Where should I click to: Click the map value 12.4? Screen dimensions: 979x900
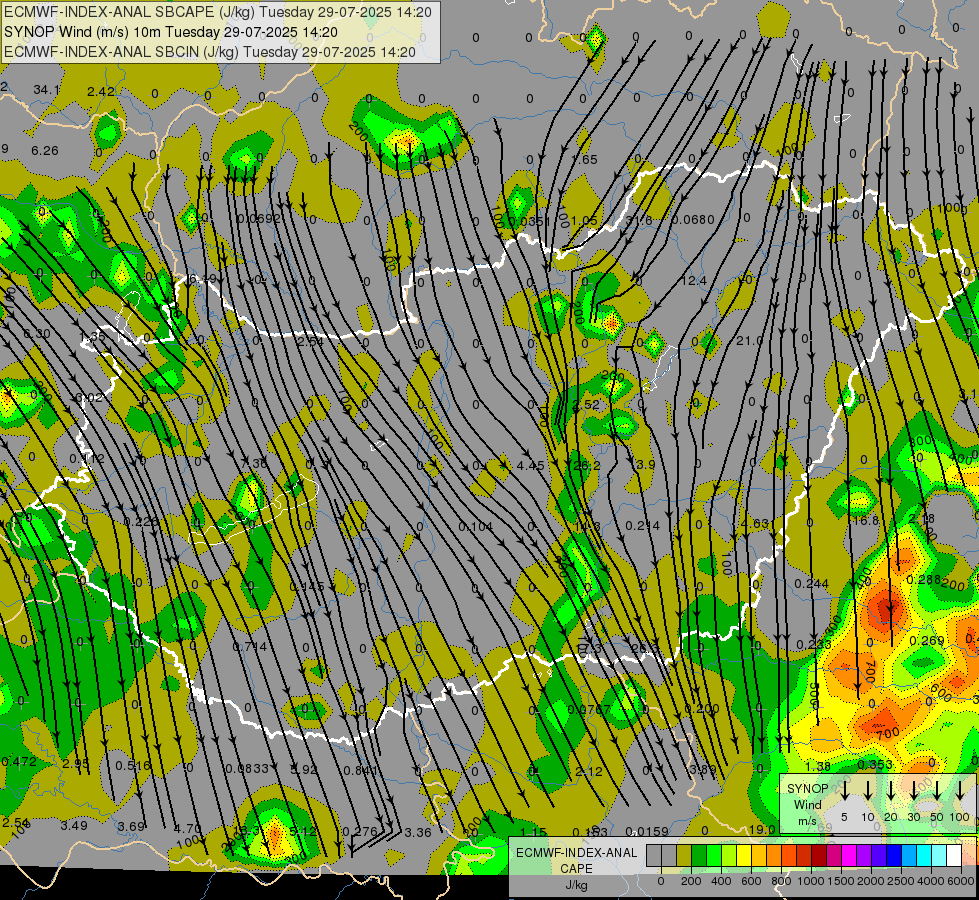click(x=694, y=280)
